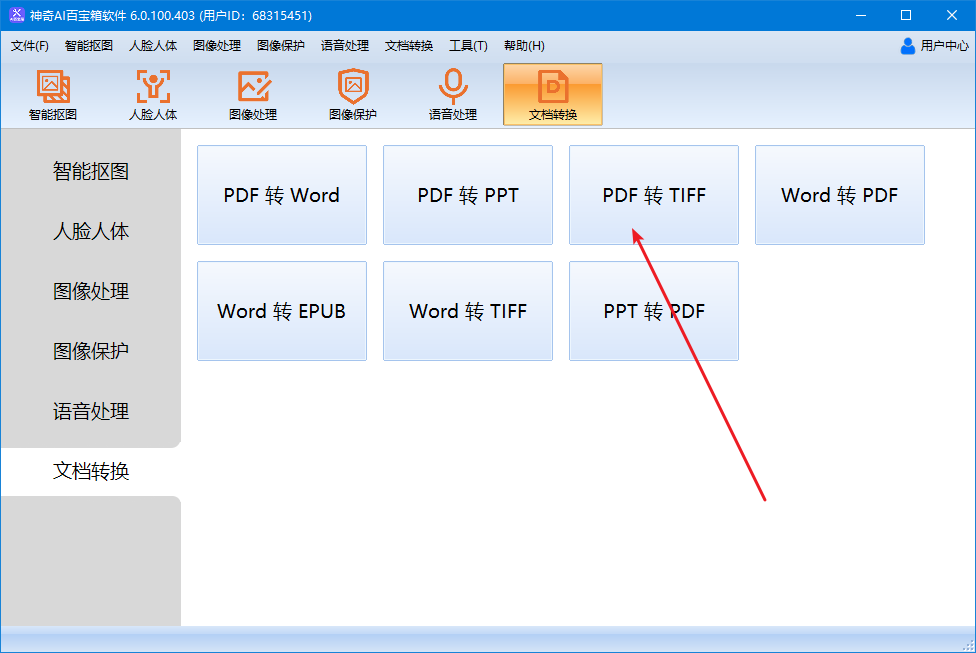Open the 语音处理 microphone icon
The width and height of the screenshot is (976, 653).
click(x=453, y=88)
